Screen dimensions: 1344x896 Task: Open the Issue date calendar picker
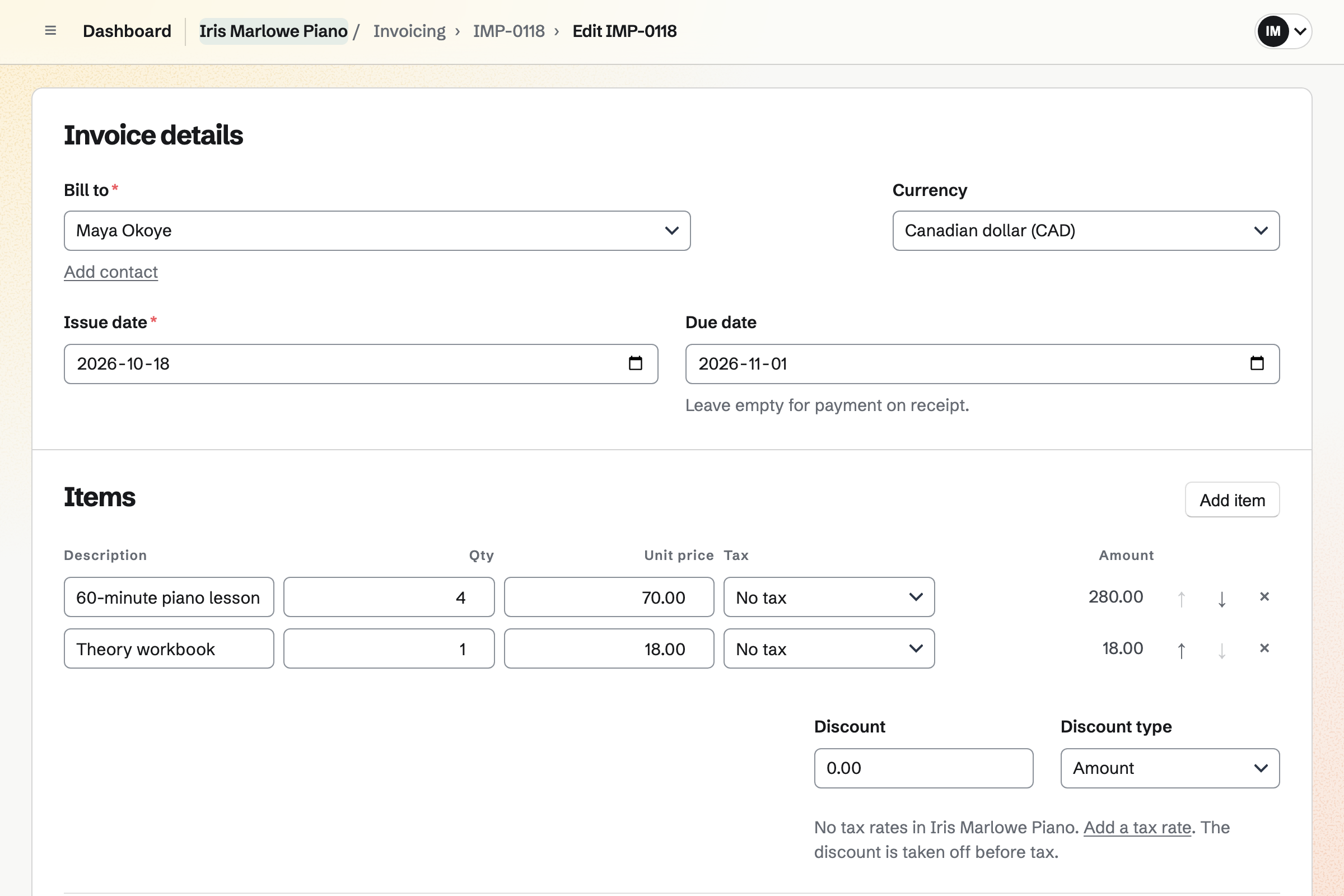[636, 363]
